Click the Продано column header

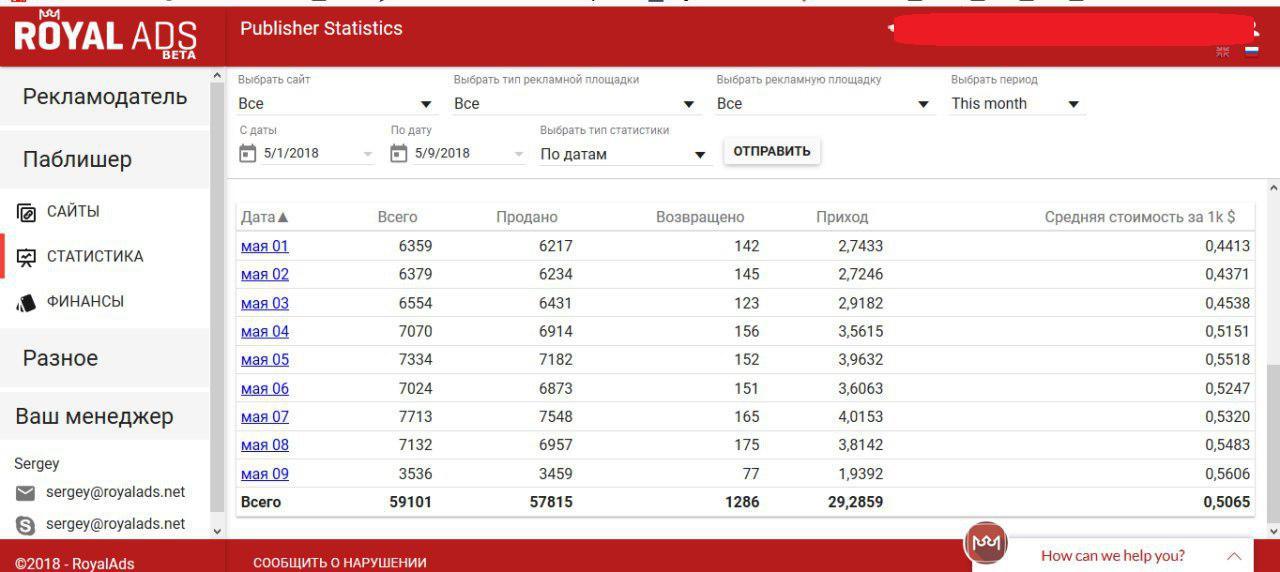527,217
